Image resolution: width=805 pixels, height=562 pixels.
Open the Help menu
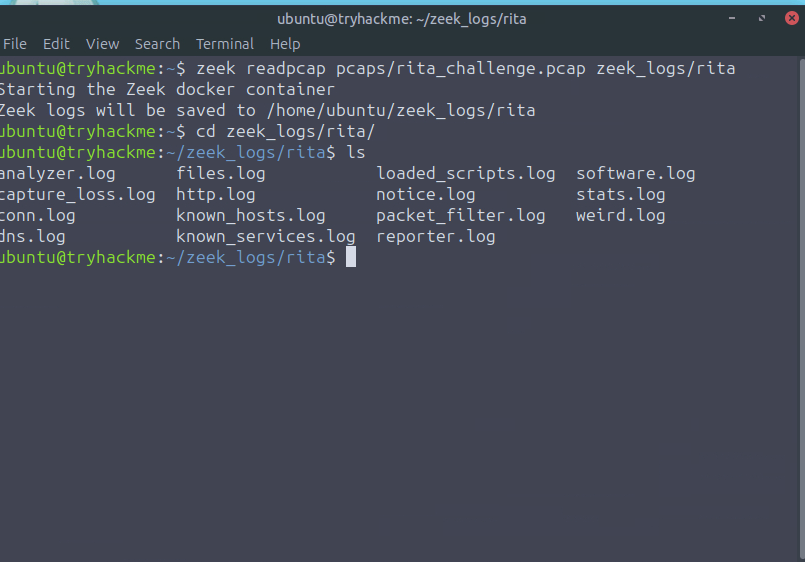click(285, 44)
